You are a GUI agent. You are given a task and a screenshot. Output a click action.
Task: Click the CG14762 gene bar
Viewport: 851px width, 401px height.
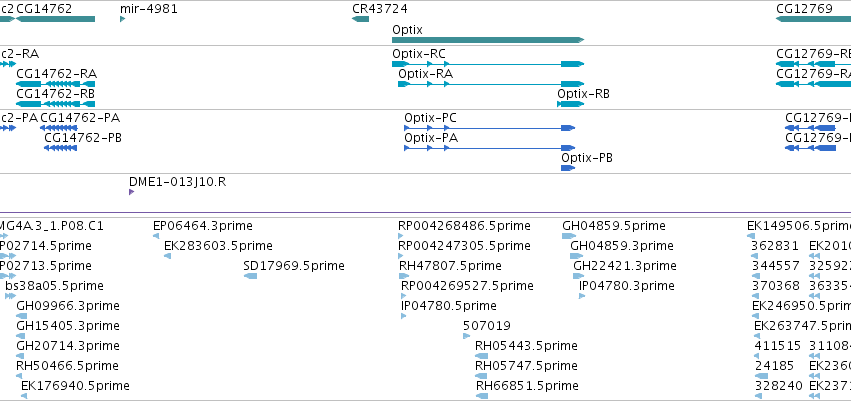pos(55,19)
